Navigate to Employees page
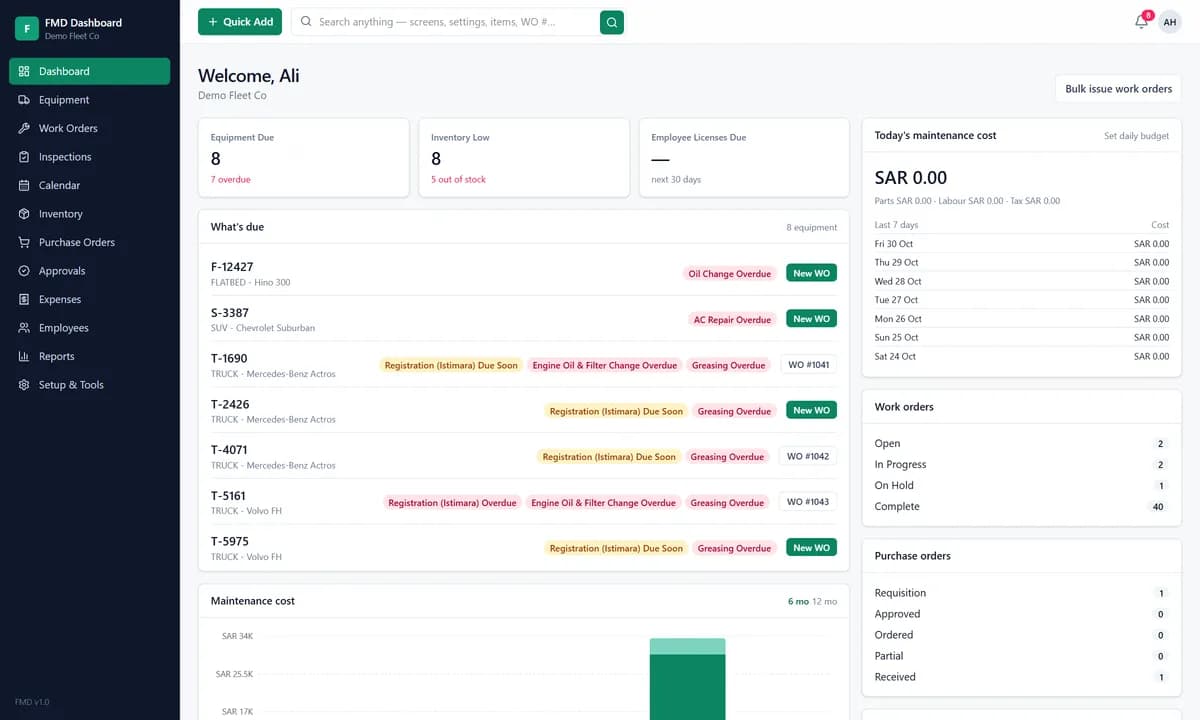This screenshot has height=720, width=1200. (90, 328)
